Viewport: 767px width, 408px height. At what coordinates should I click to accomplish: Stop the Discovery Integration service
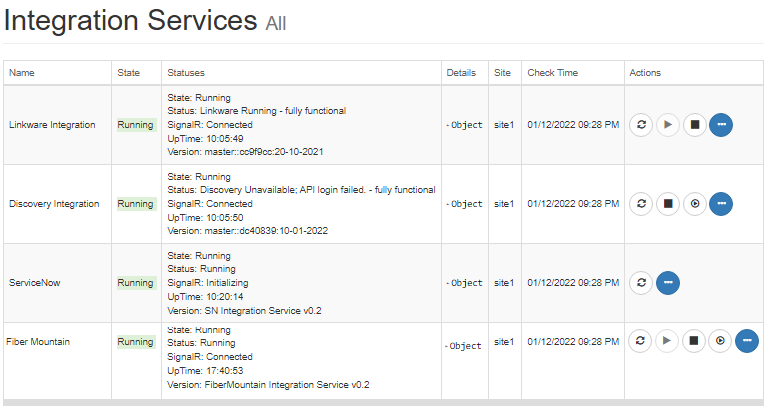(x=668, y=204)
